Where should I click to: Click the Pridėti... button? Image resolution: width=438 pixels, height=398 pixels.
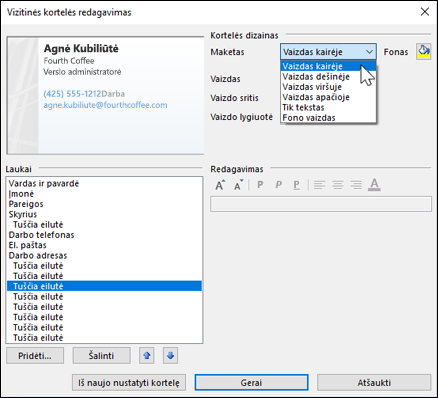35,356
